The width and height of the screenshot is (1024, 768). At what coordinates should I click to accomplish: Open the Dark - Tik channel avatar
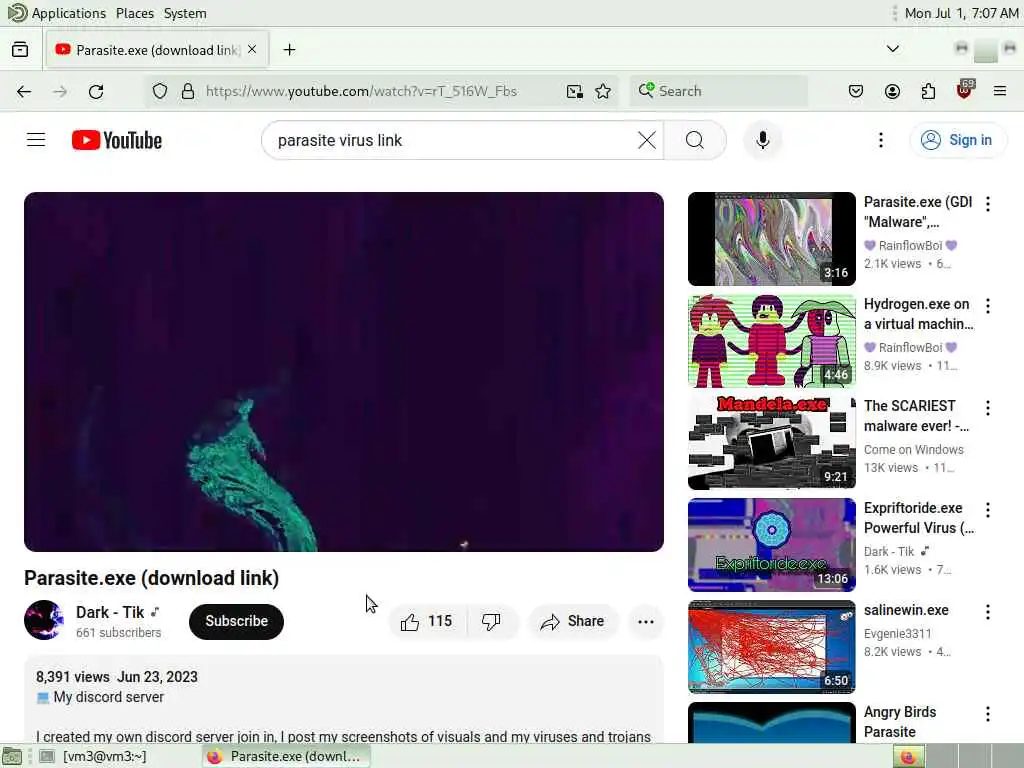44,620
